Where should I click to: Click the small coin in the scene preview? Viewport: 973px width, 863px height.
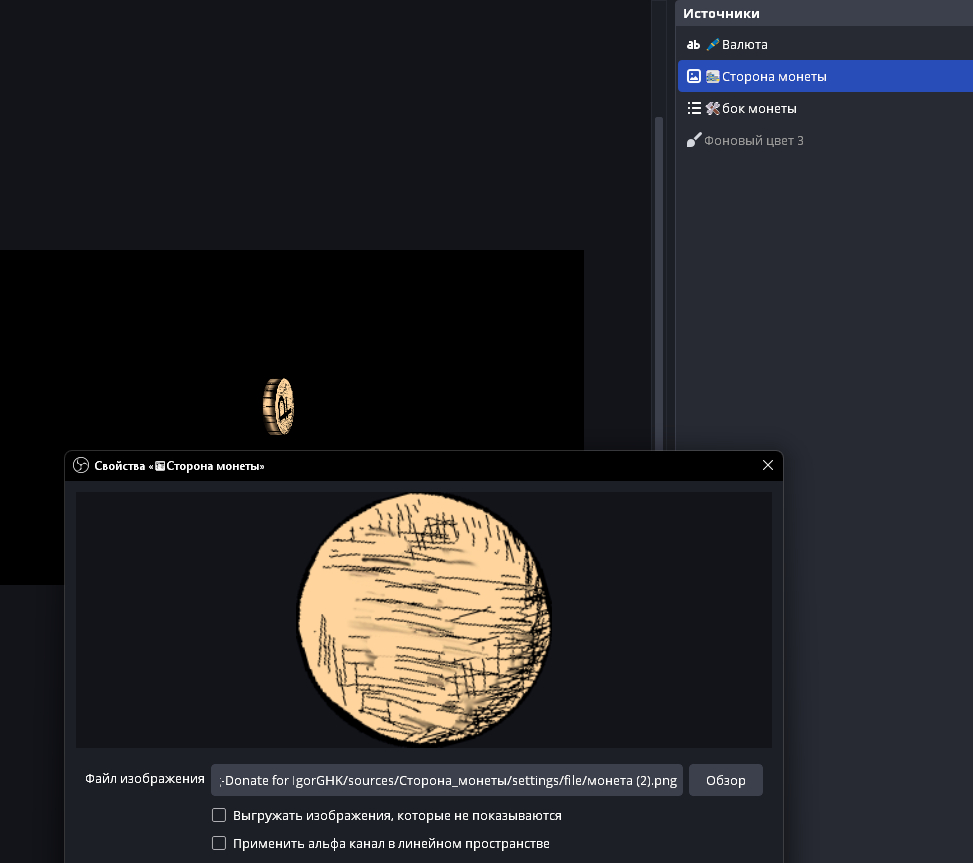[278, 406]
